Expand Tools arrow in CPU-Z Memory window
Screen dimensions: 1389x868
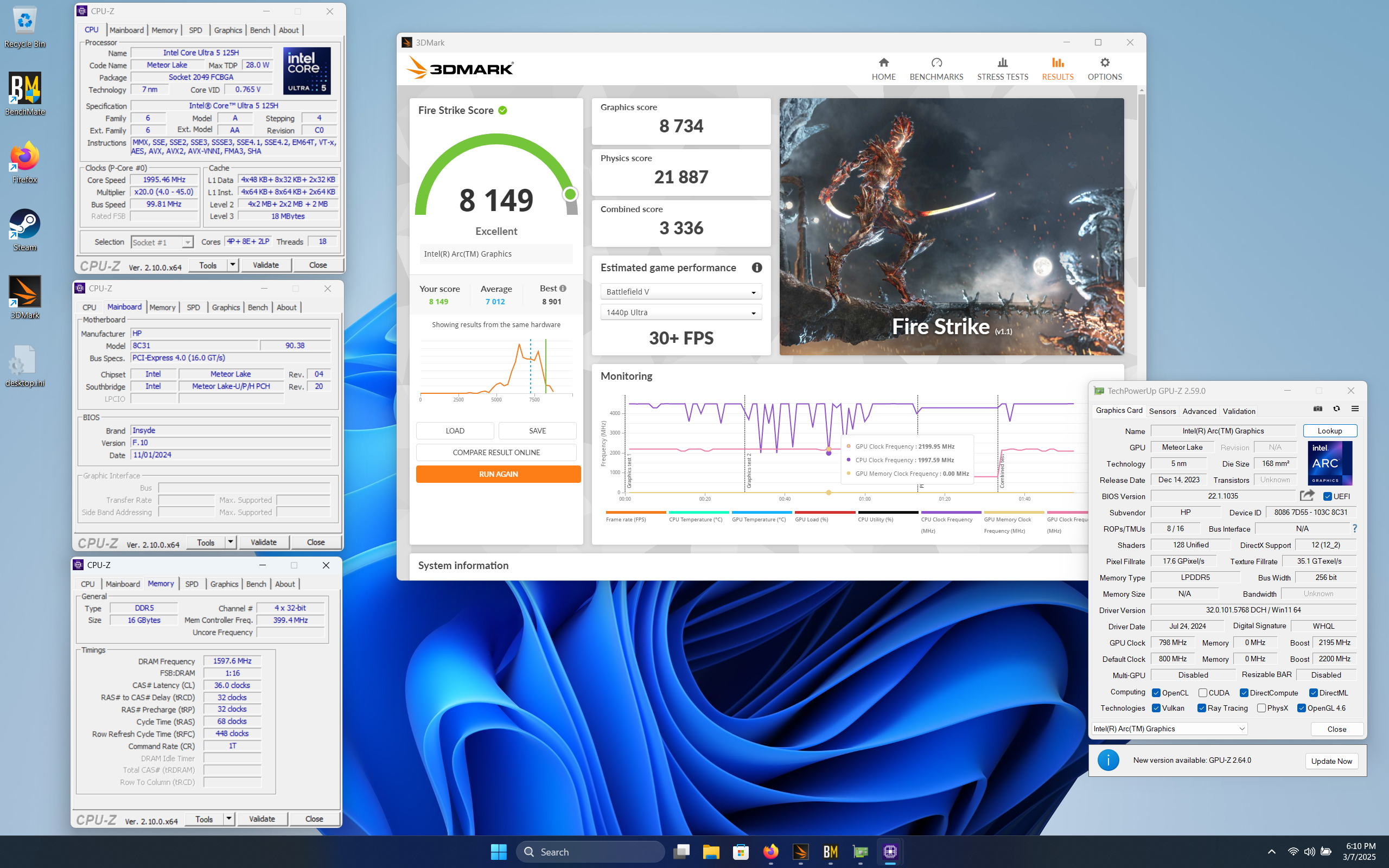[228, 819]
